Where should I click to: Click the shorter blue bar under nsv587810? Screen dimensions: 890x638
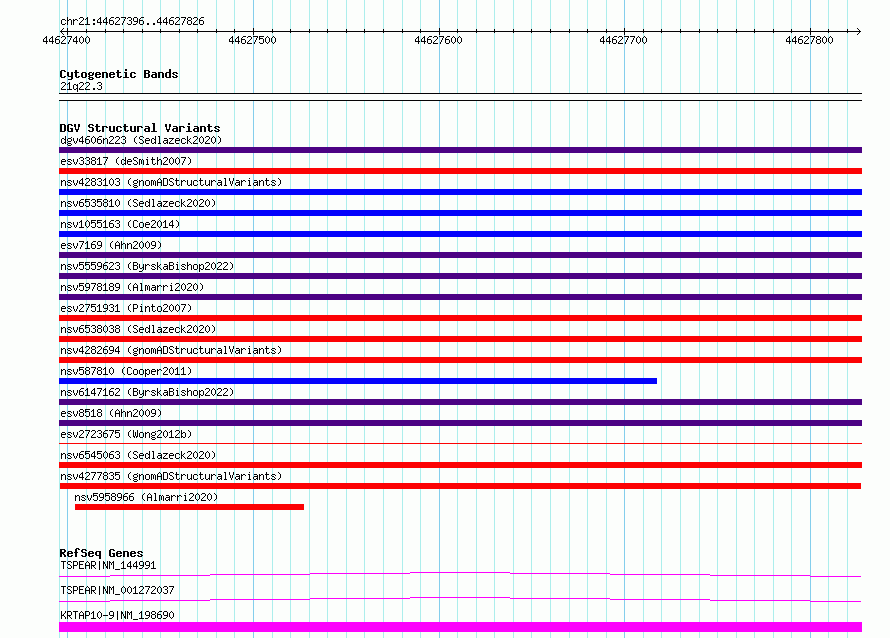(358, 381)
